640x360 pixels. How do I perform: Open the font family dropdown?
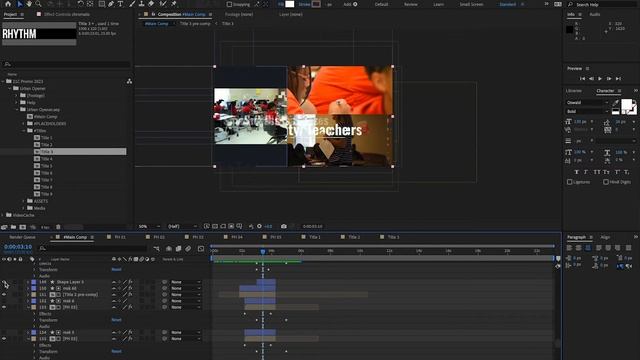pyautogui.click(x=588, y=102)
